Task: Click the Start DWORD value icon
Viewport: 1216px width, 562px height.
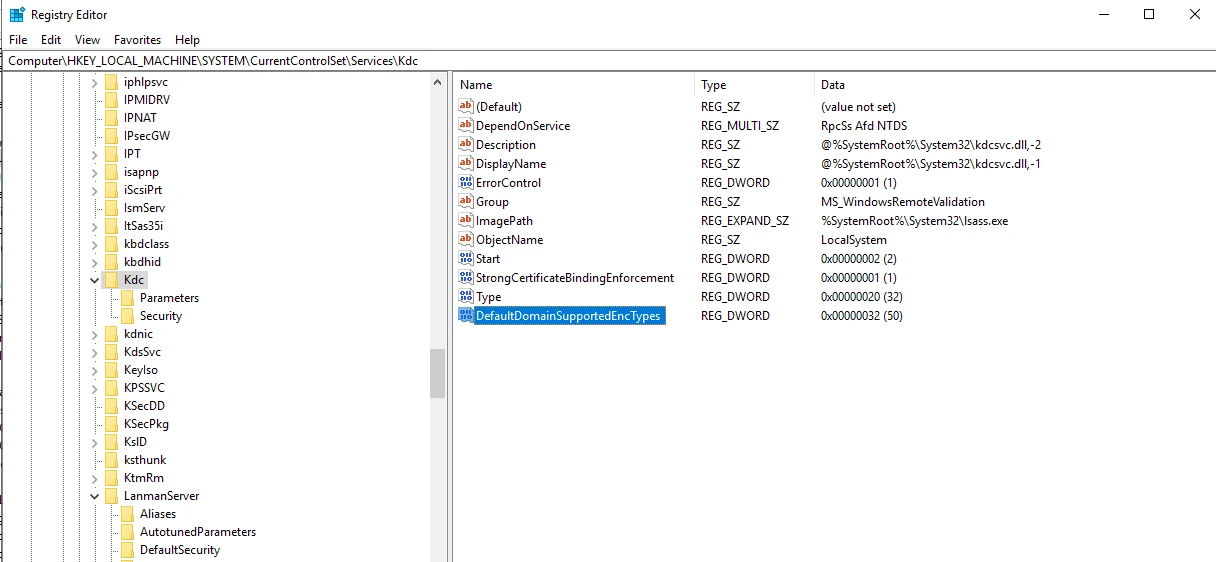Action: (x=465, y=258)
